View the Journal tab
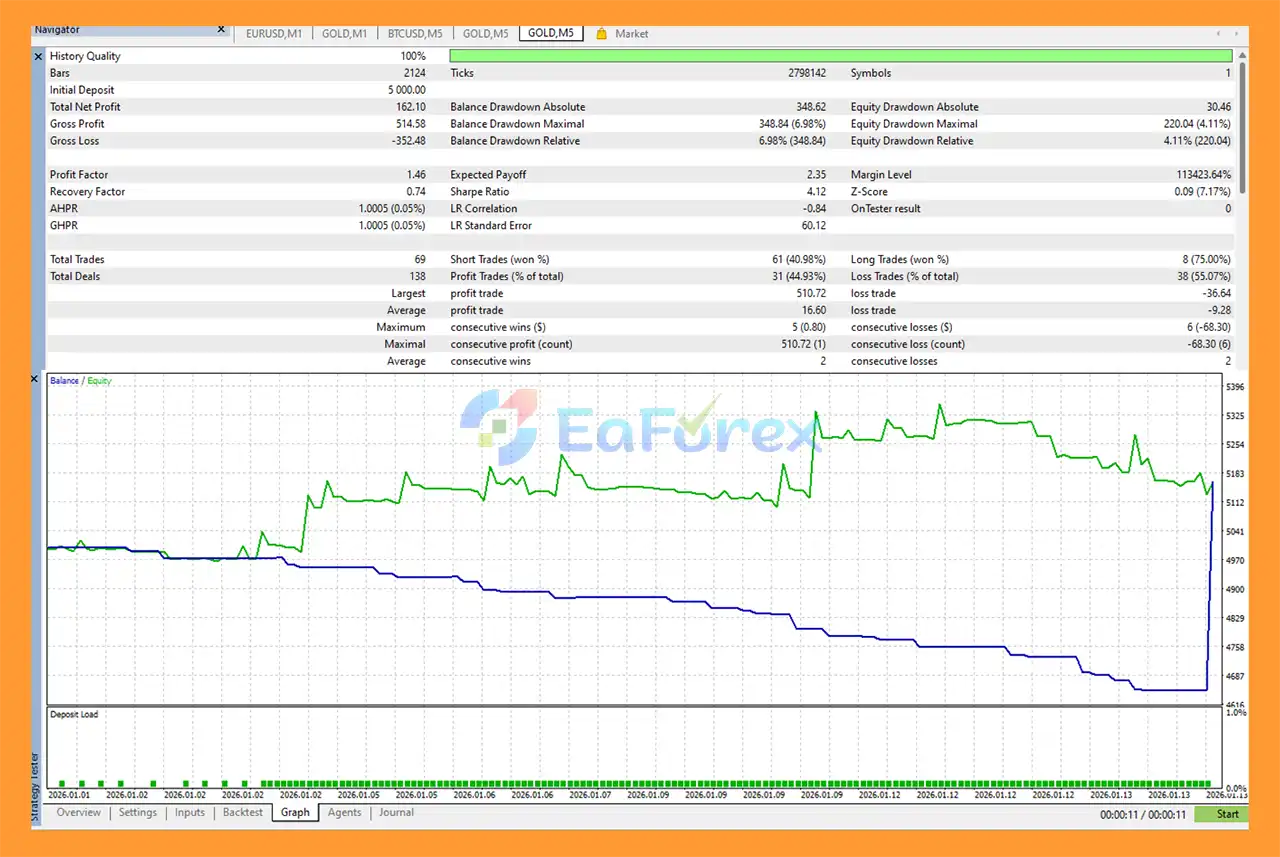 [x=396, y=812]
